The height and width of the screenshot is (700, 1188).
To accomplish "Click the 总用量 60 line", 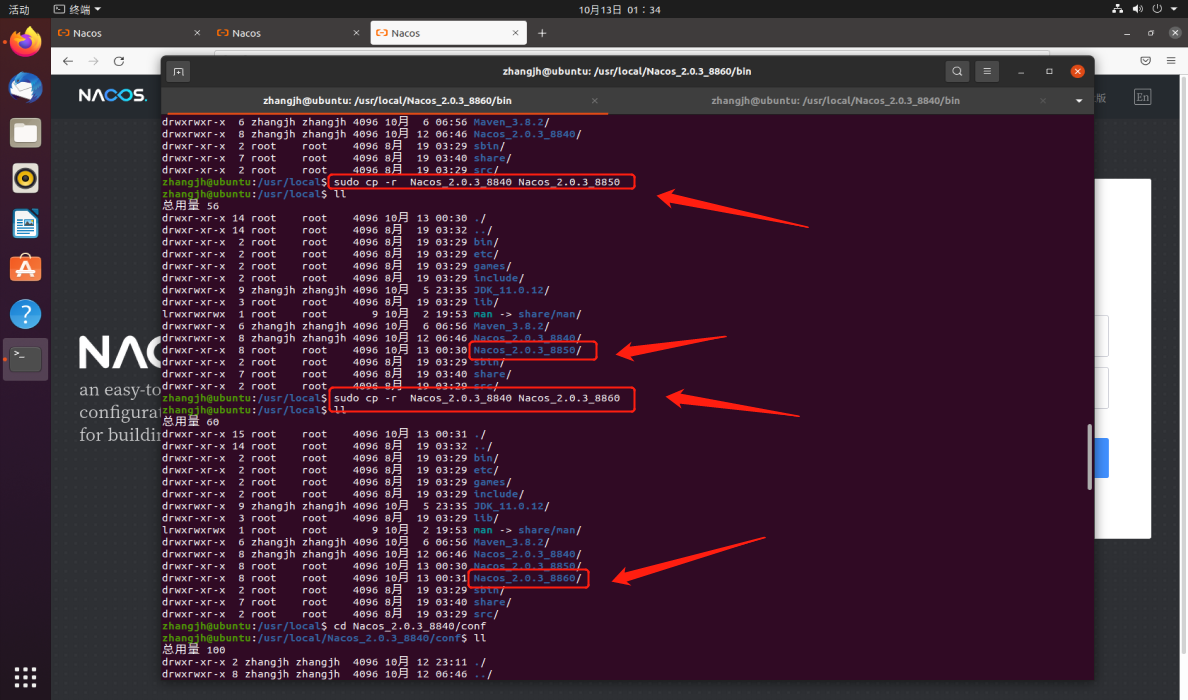I will click(191, 422).
